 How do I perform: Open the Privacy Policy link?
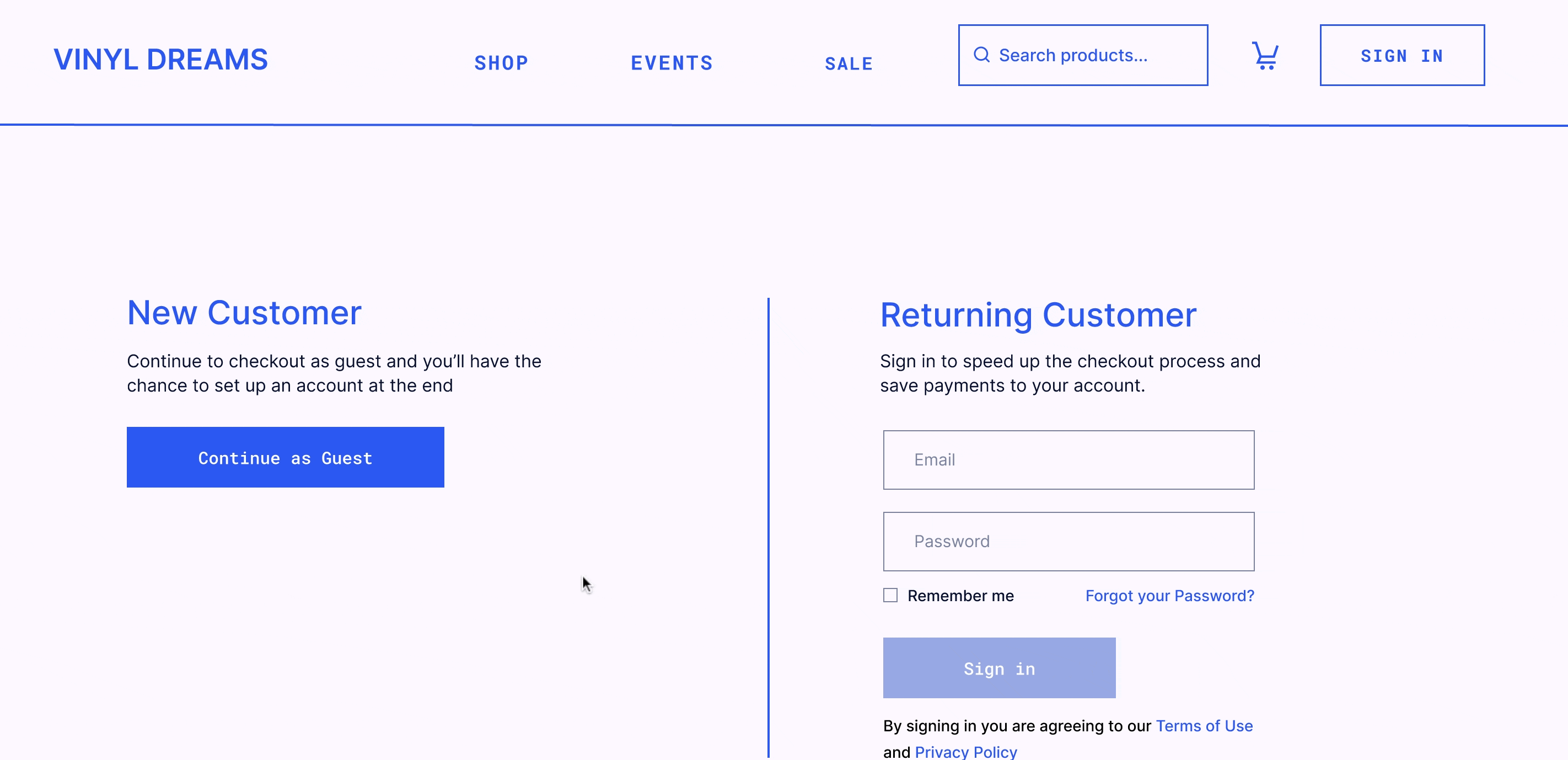pyautogui.click(x=965, y=752)
